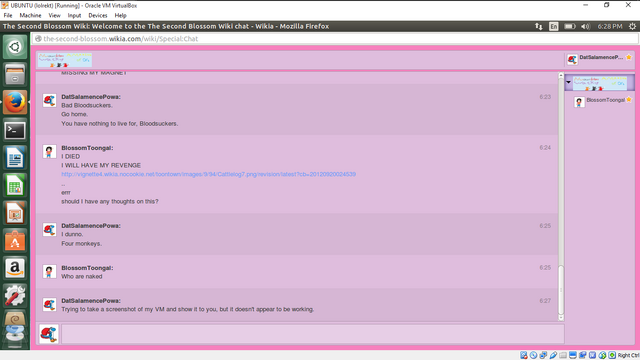This screenshot has height=360, width=640.
Task: Click the 6:27 message timestamp
Action: tap(545, 301)
